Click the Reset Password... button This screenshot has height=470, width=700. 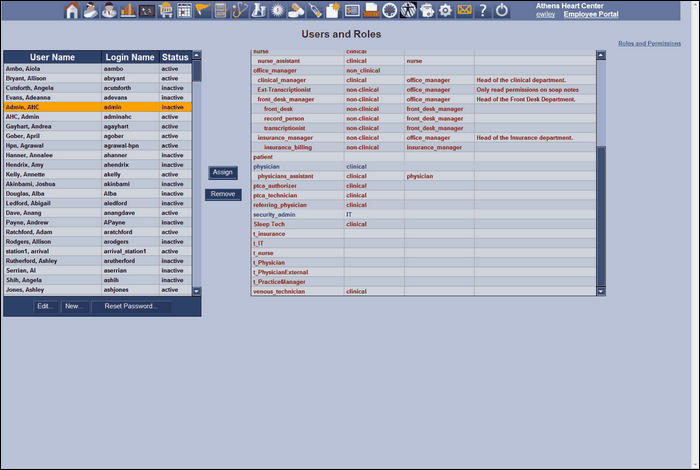tap(131, 306)
